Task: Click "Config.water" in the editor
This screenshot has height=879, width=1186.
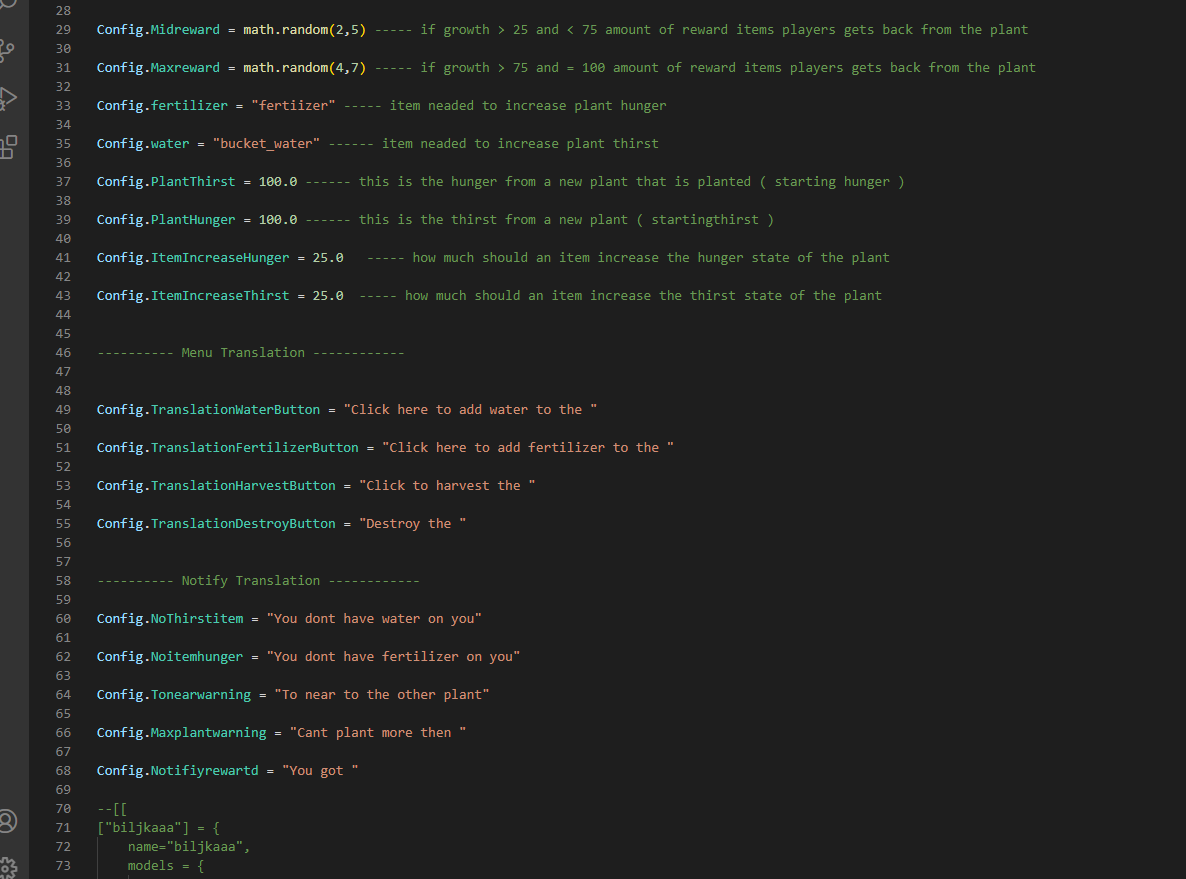Action: (143, 144)
